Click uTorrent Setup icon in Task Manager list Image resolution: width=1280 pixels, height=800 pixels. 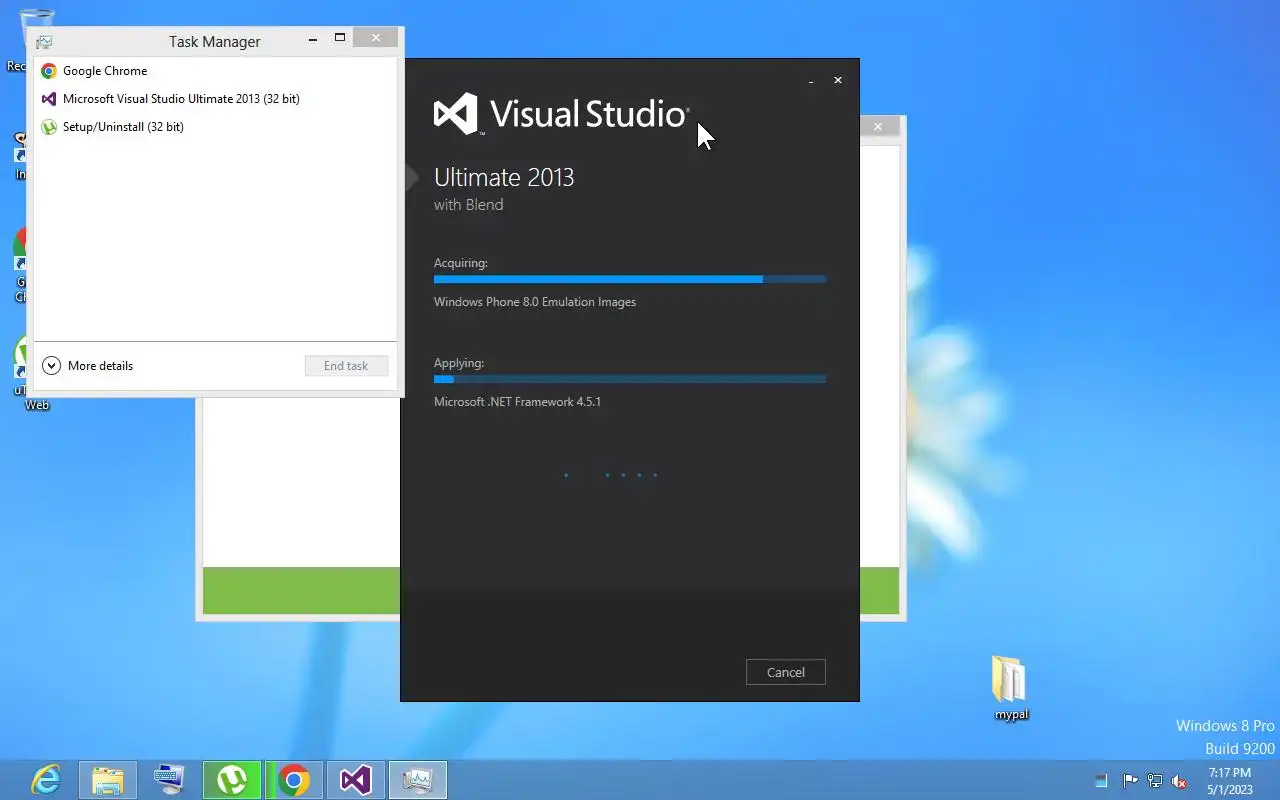tap(48, 127)
